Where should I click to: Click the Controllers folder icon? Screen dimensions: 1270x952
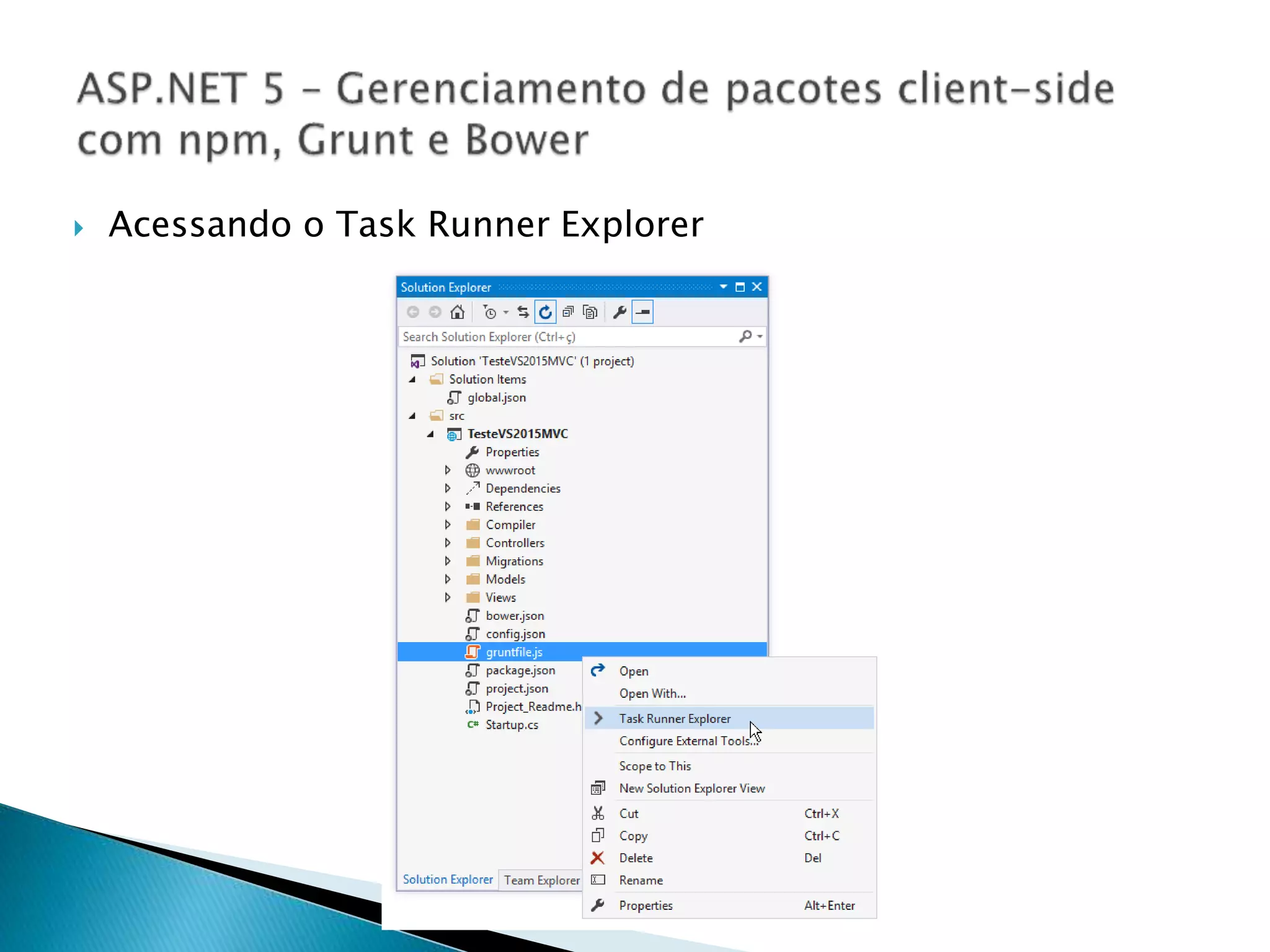coord(473,543)
